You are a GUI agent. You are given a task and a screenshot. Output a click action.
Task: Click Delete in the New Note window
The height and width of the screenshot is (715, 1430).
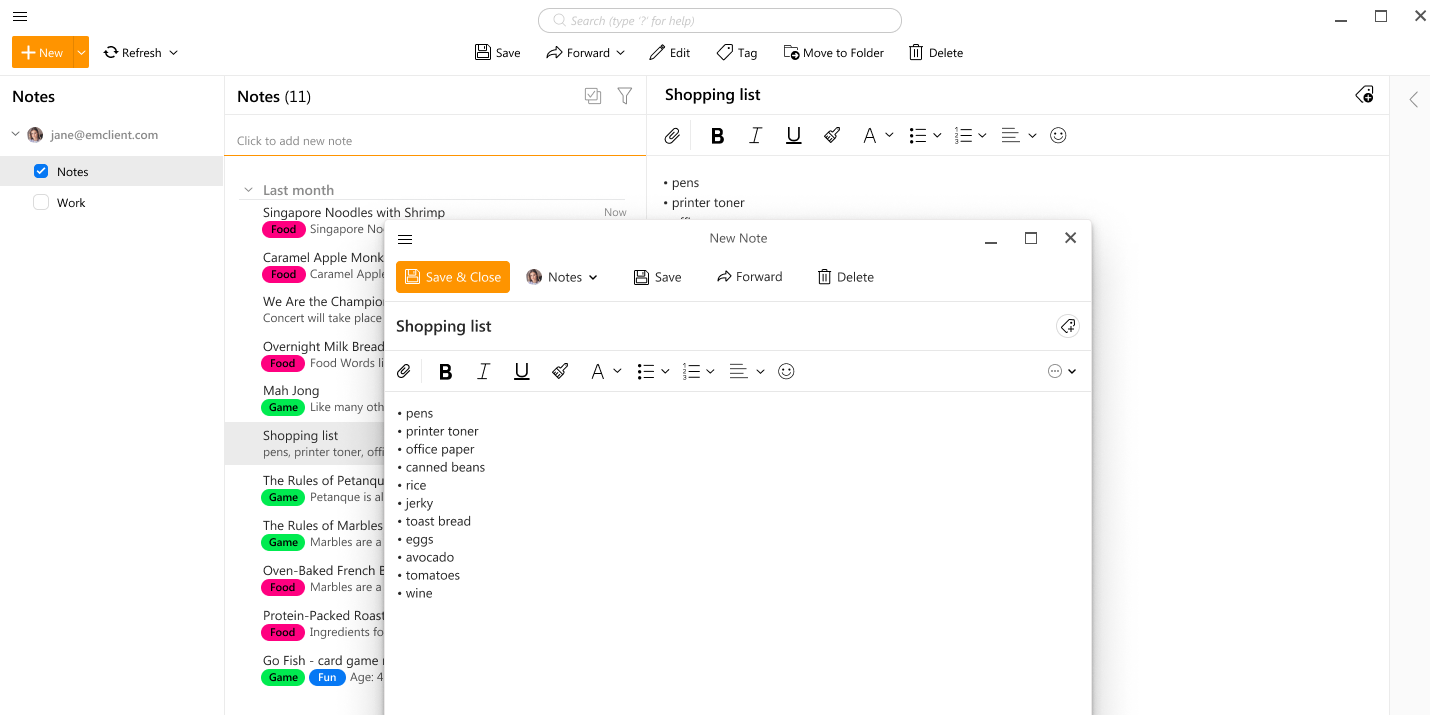[x=845, y=277]
